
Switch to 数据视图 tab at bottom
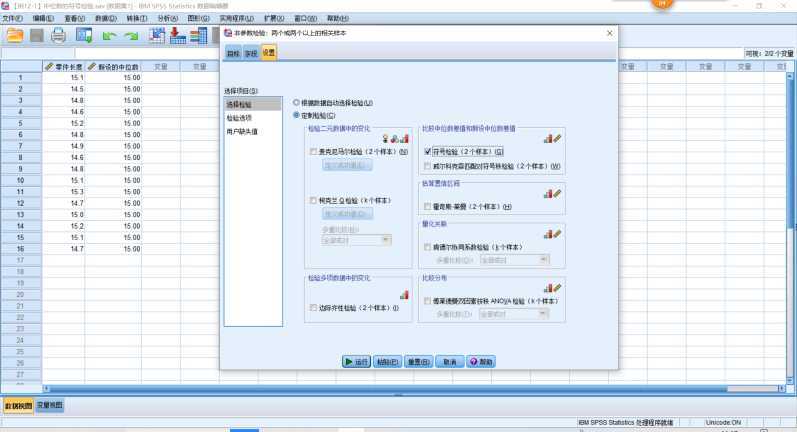18,406
